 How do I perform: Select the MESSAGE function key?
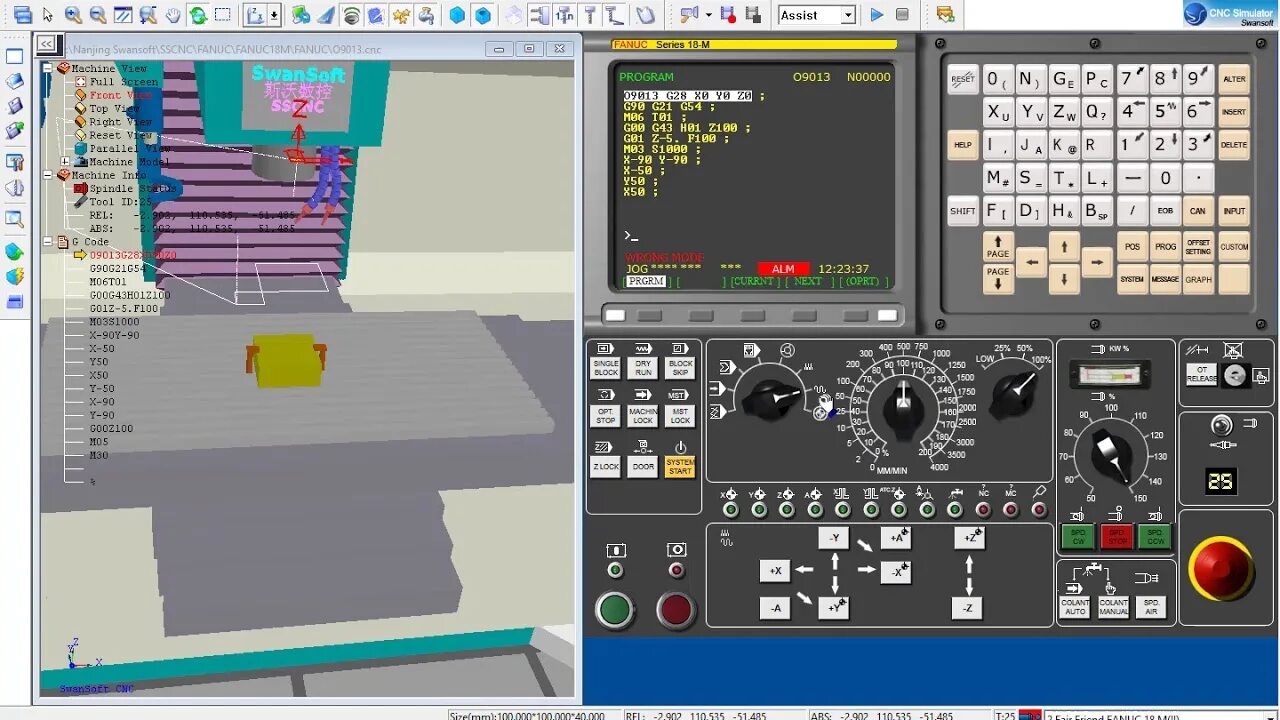pyautogui.click(x=1165, y=279)
